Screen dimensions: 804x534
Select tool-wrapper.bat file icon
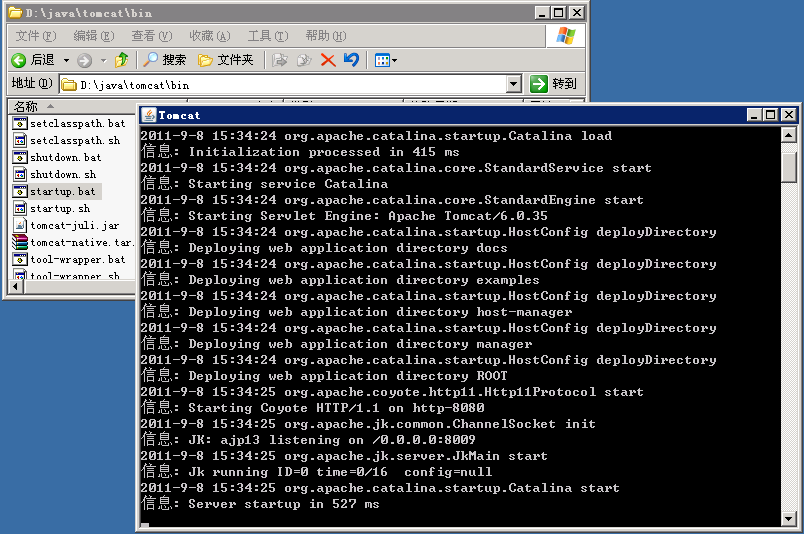click(x=19, y=259)
